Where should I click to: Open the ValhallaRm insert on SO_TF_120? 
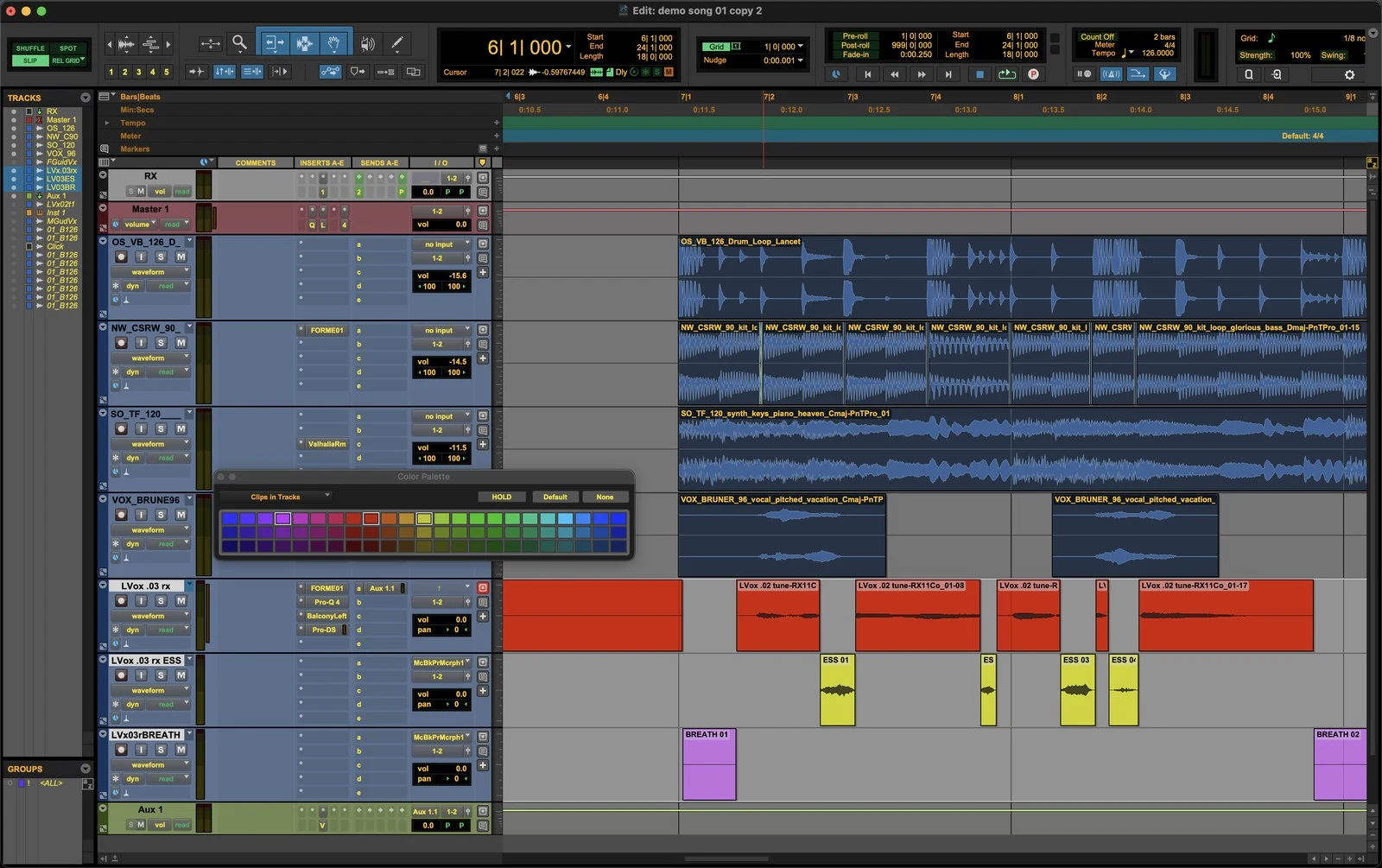pyautogui.click(x=326, y=444)
